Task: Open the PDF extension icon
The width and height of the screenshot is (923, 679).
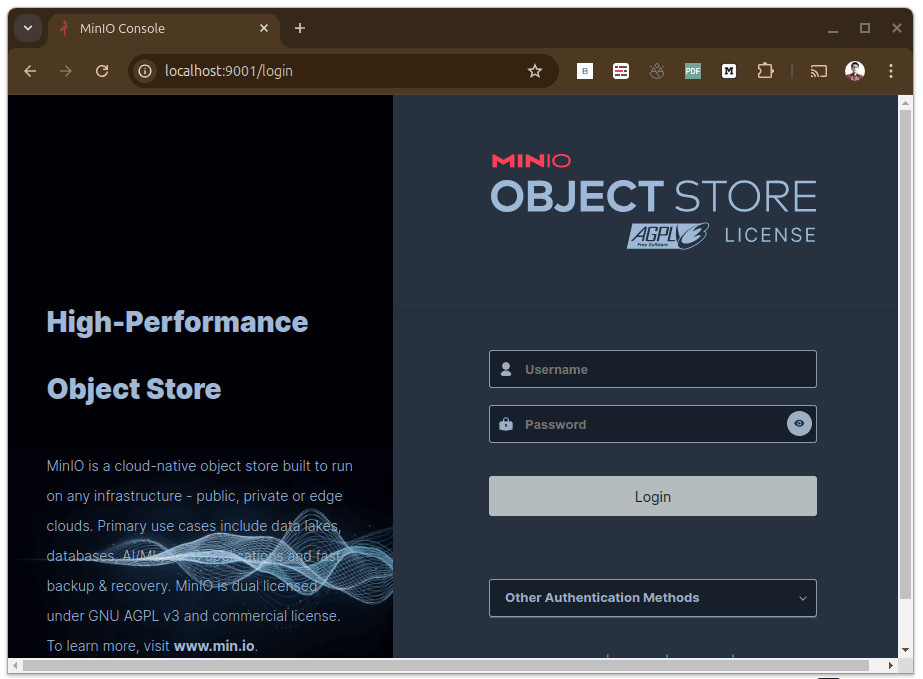Action: [693, 71]
